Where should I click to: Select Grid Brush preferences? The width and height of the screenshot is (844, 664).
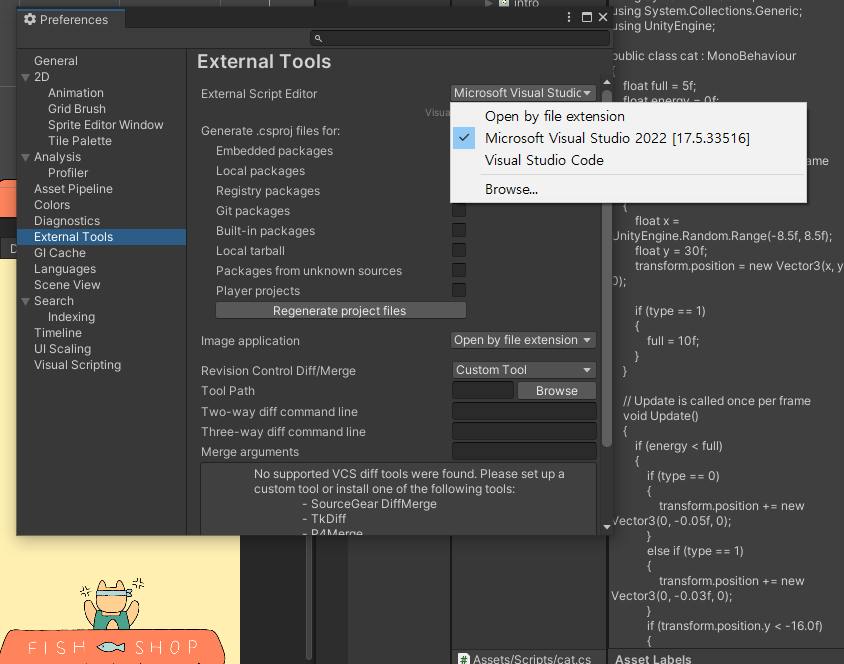[x=77, y=109]
